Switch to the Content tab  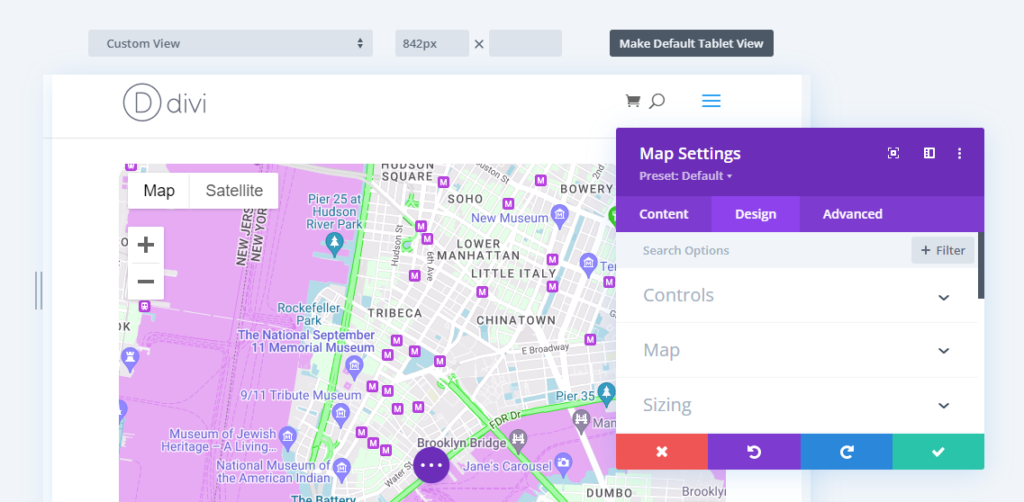pos(664,214)
